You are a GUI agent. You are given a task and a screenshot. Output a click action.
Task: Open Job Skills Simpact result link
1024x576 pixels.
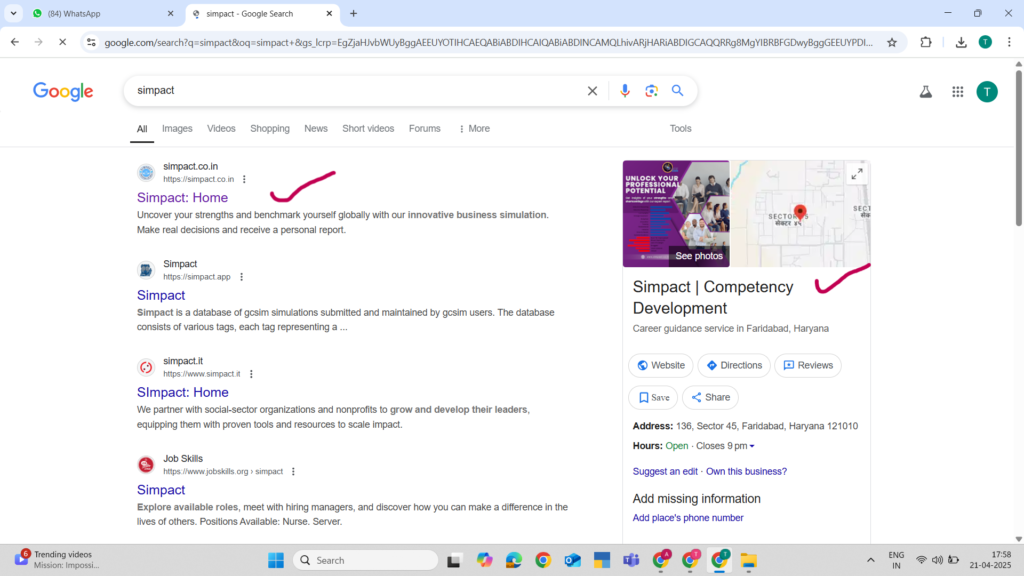click(x=161, y=490)
